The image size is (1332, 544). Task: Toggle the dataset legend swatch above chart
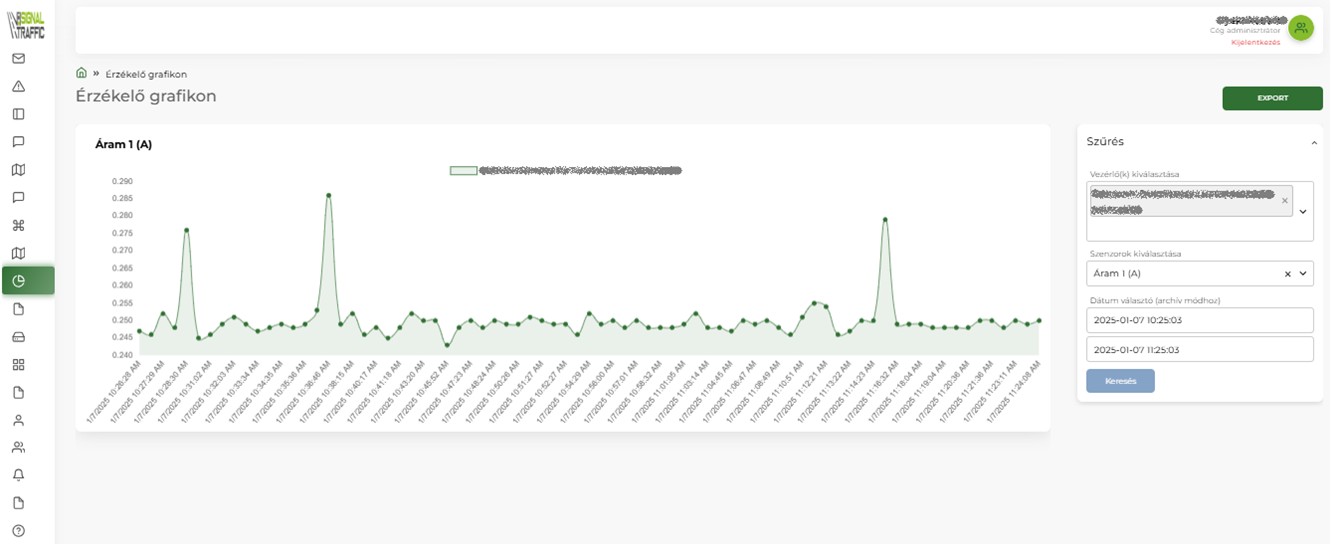pyautogui.click(x=463, y=171)
